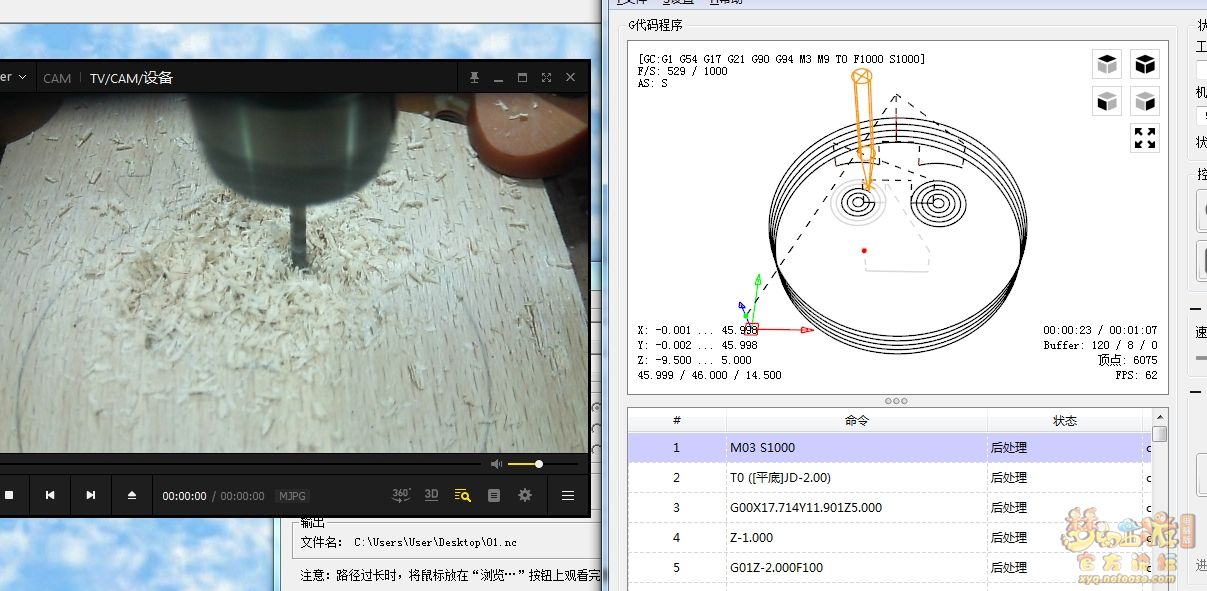Toggle fullscreen in video player title bar
This screenshot has height=591, width=1207.
pyautogui.click(x=546, y=78)
